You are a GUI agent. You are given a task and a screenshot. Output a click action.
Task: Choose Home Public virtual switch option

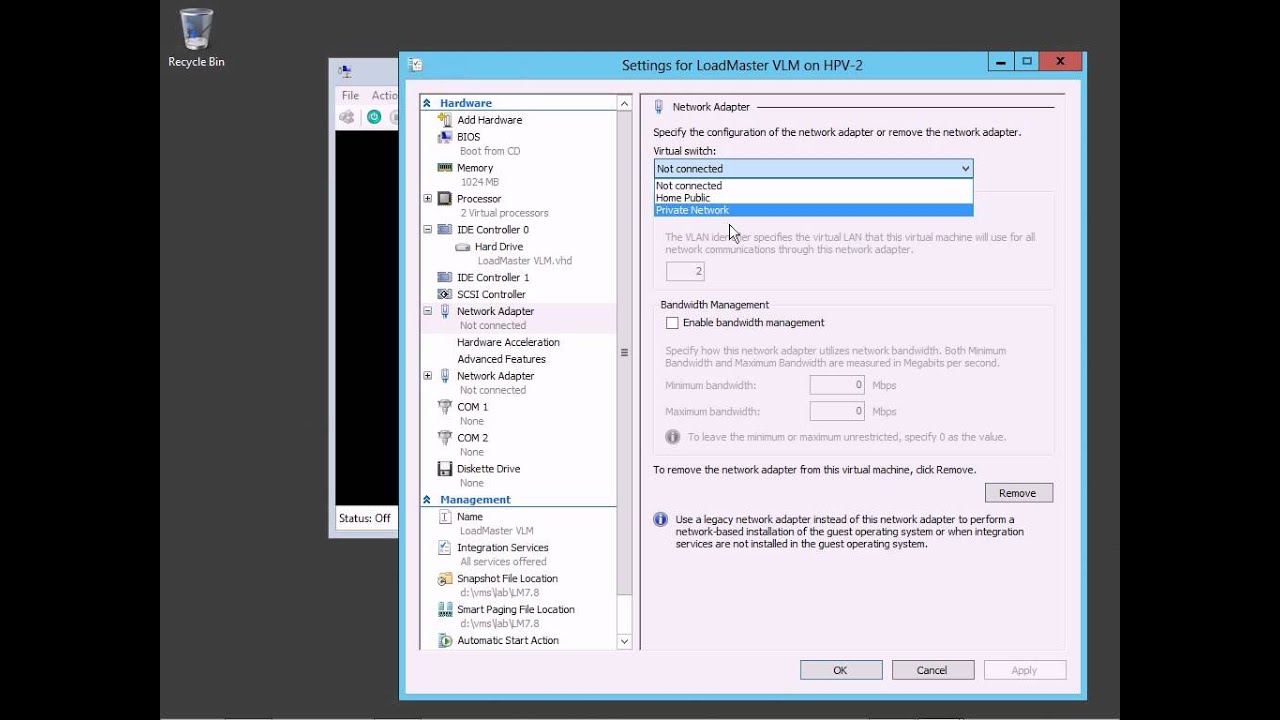(813, 198)
